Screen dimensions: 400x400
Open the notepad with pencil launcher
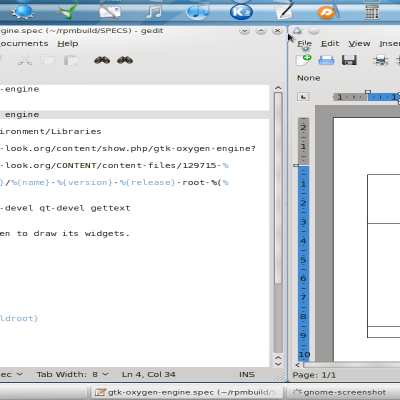coord(283,11)
